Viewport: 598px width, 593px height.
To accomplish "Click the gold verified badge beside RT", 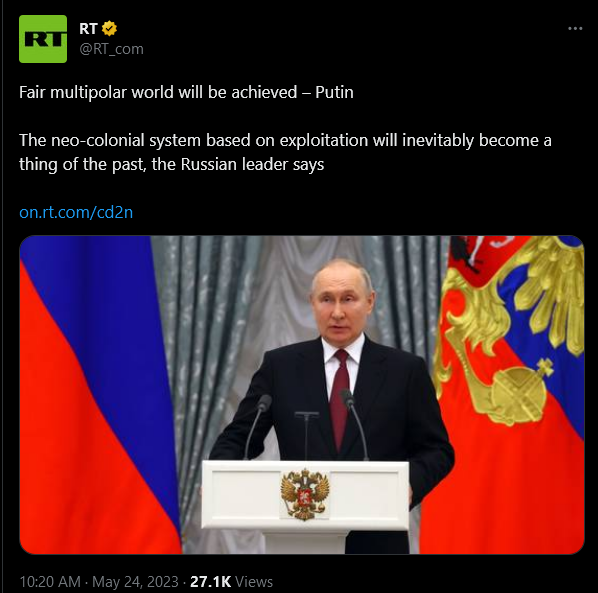I will (x=109, y=29).
